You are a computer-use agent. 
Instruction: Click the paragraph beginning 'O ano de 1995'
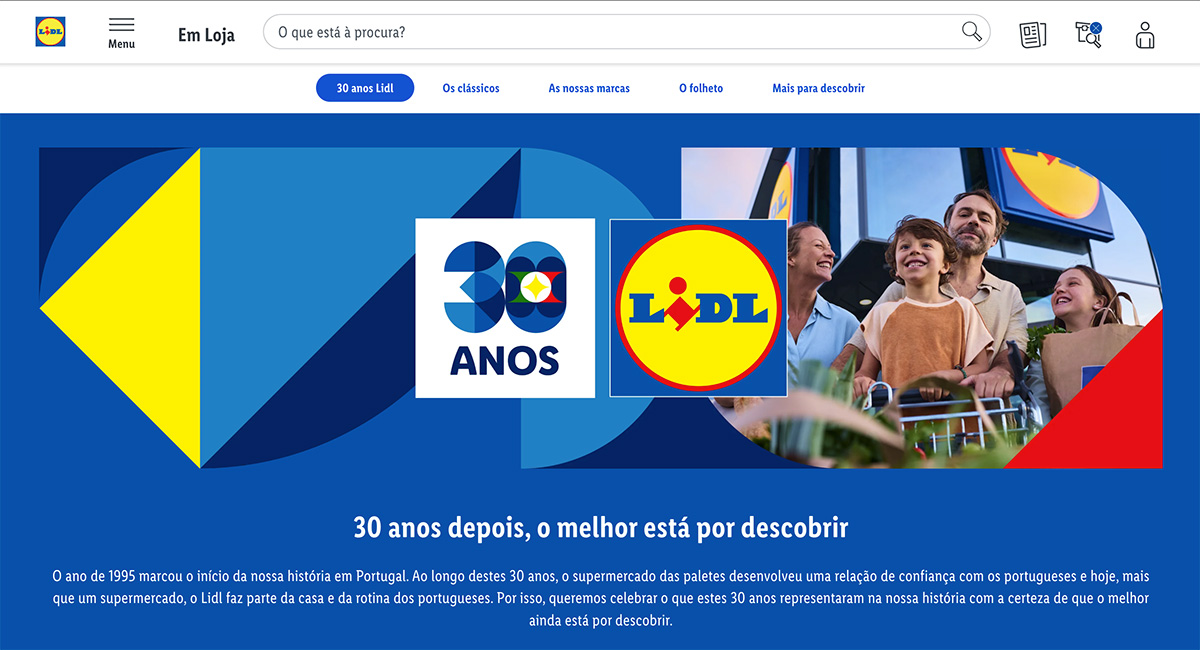[x=600, y=598]
